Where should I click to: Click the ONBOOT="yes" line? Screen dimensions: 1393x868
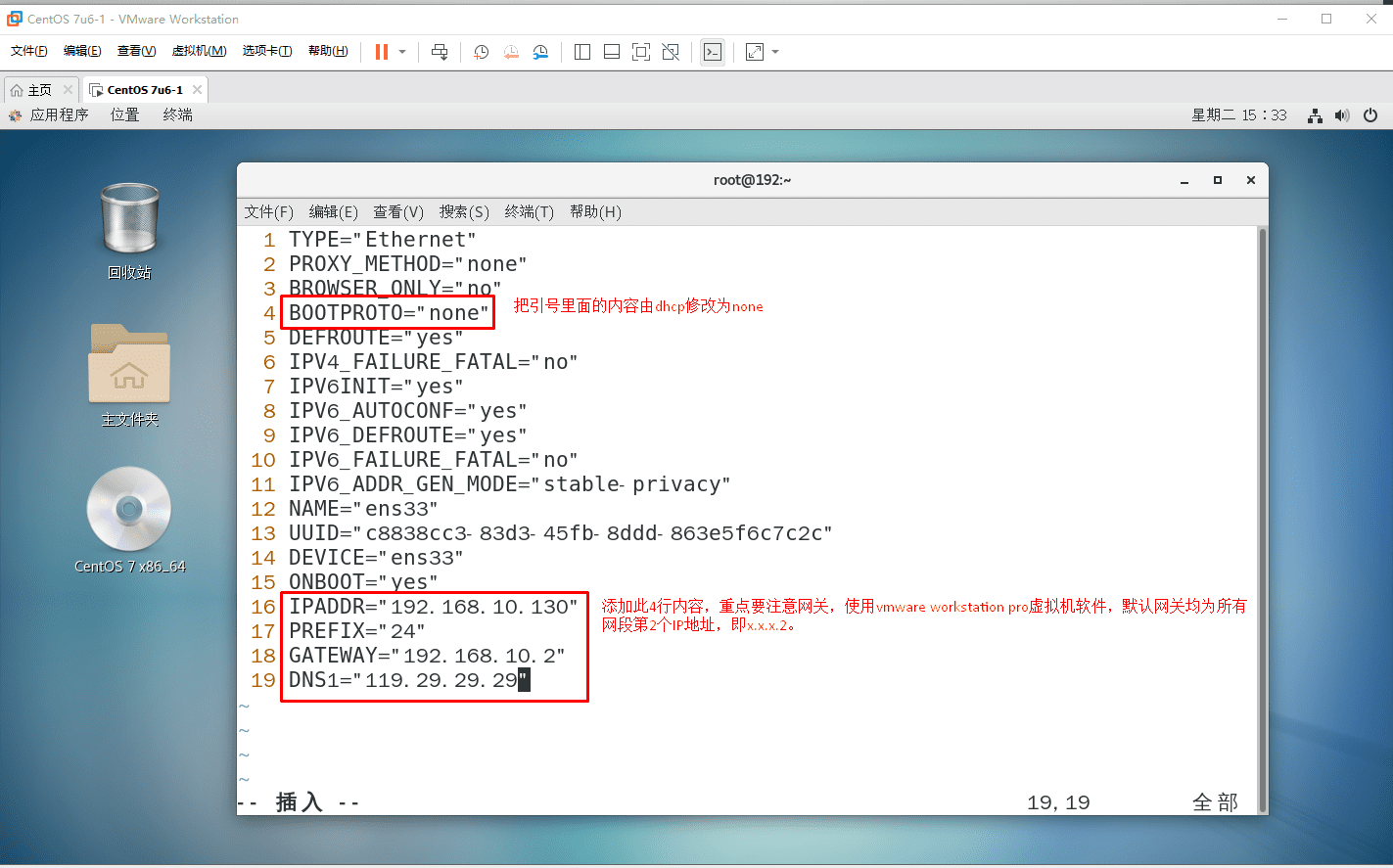pos(363,582)
